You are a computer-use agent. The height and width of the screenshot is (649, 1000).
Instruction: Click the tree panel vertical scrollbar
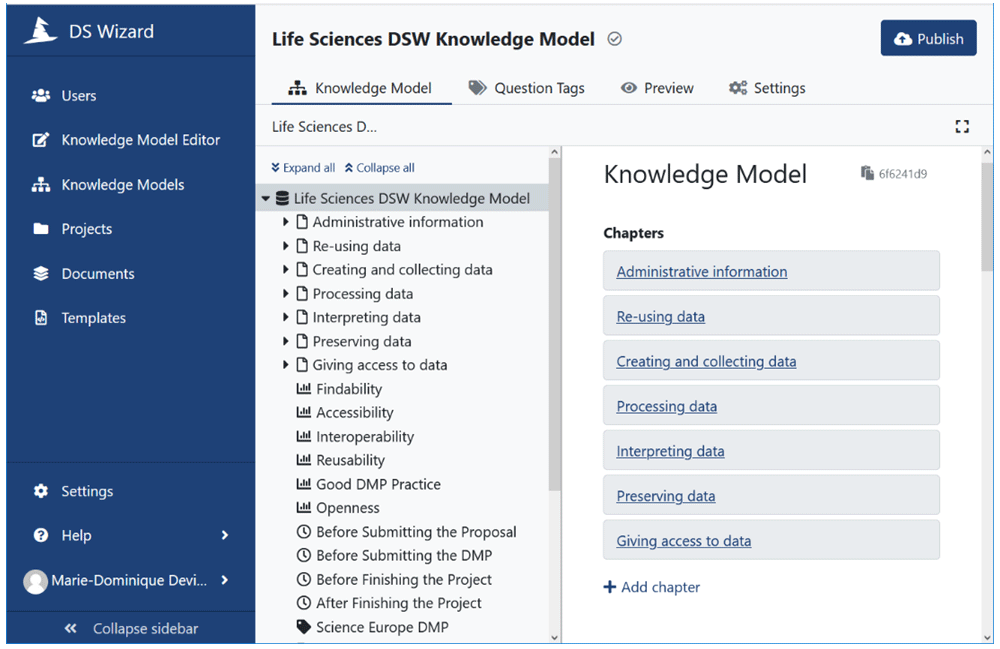[x=554, y=323]
